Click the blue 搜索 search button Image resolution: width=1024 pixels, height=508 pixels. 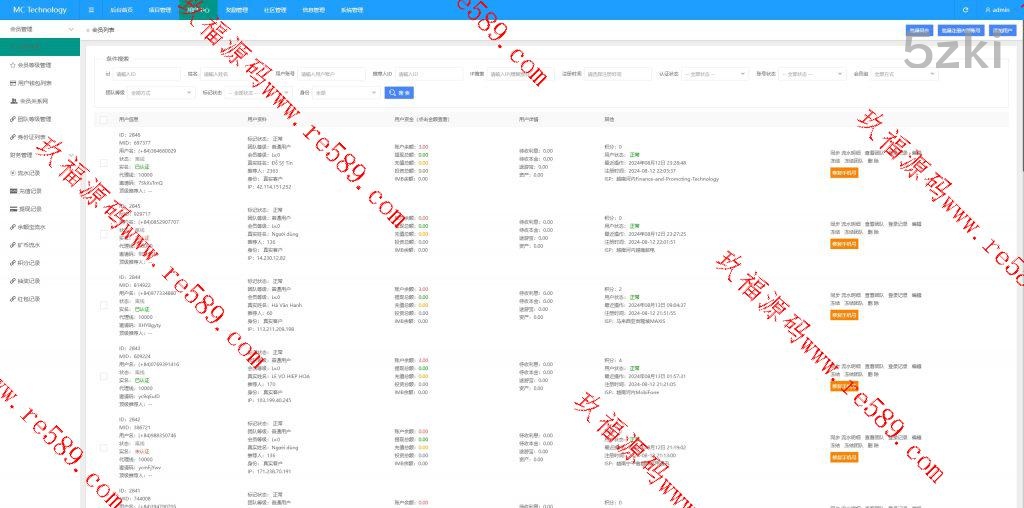click(x=399, y=93)
